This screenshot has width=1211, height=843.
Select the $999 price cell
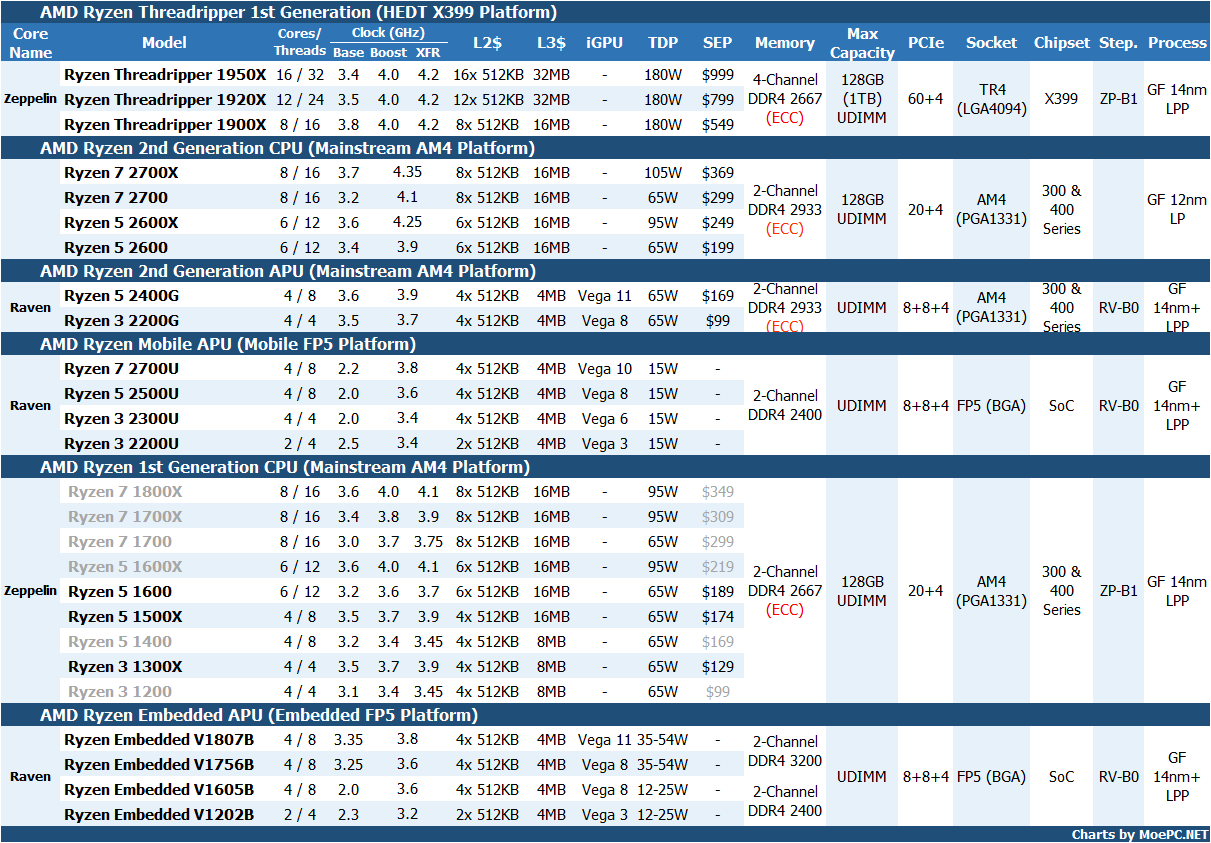tap(717, 75)
